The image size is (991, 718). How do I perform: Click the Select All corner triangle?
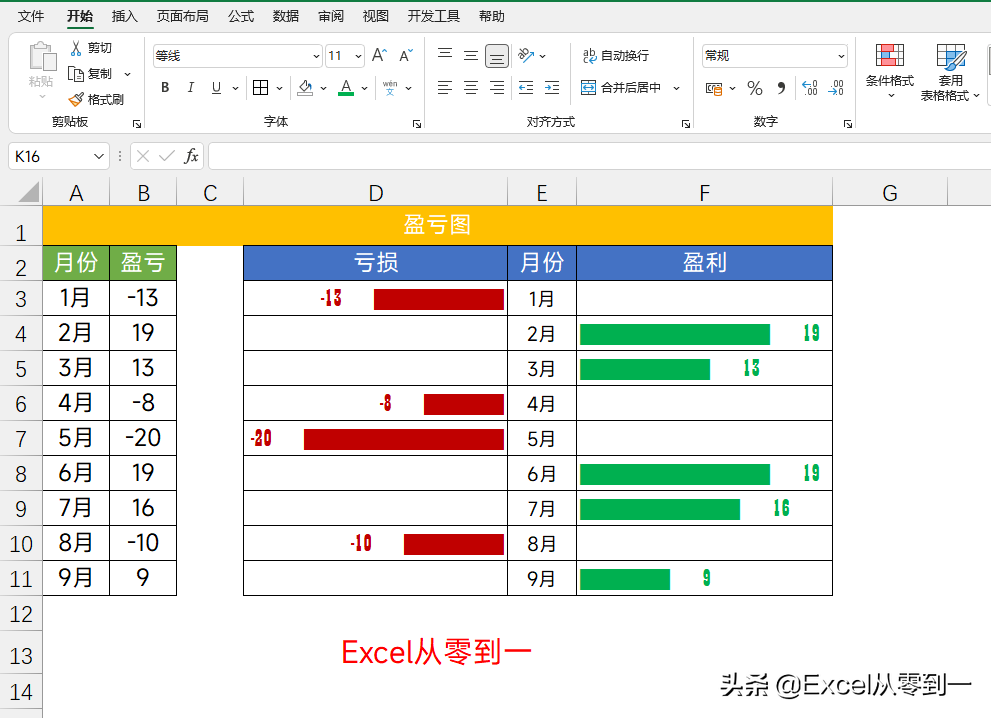(28, 192)
